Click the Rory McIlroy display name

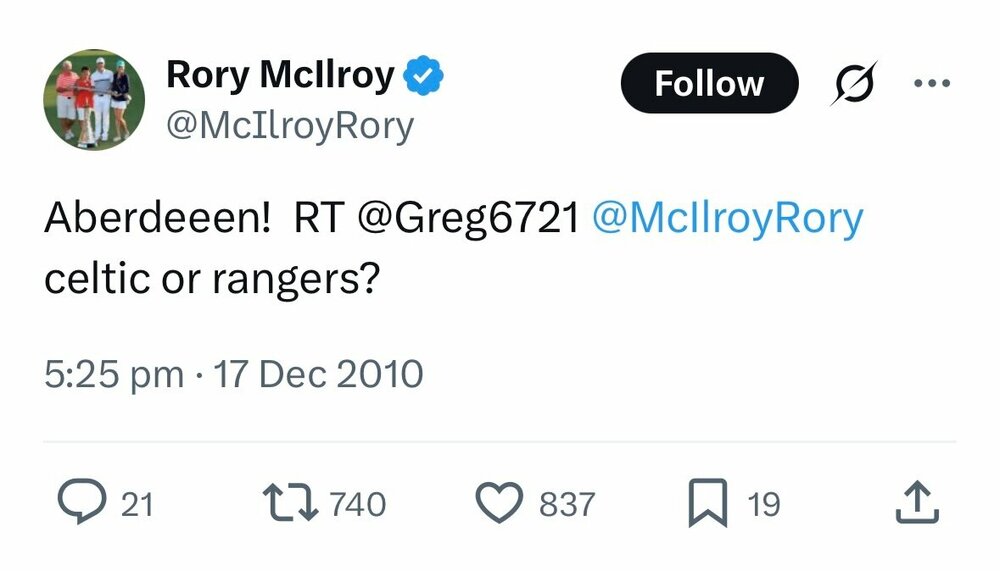[280, 75]
